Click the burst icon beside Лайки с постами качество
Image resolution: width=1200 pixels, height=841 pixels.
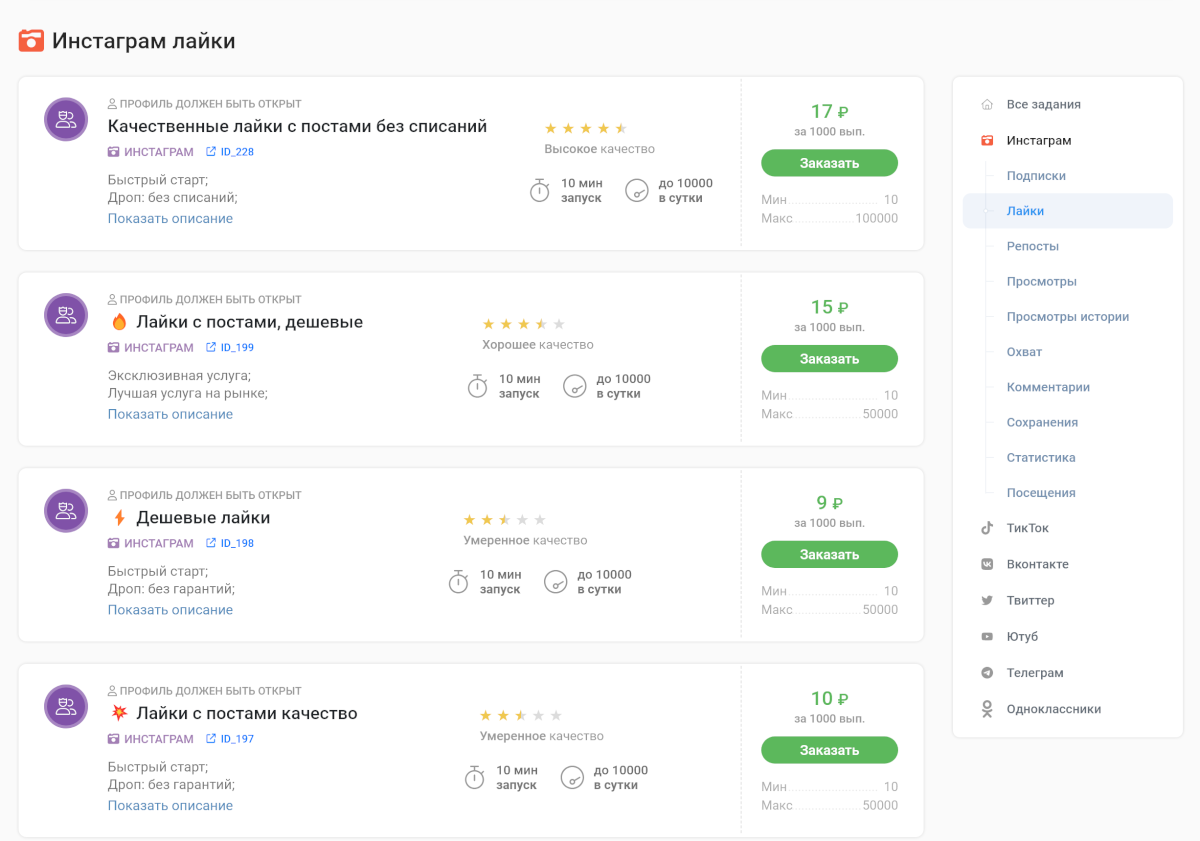tap(120, 713)
